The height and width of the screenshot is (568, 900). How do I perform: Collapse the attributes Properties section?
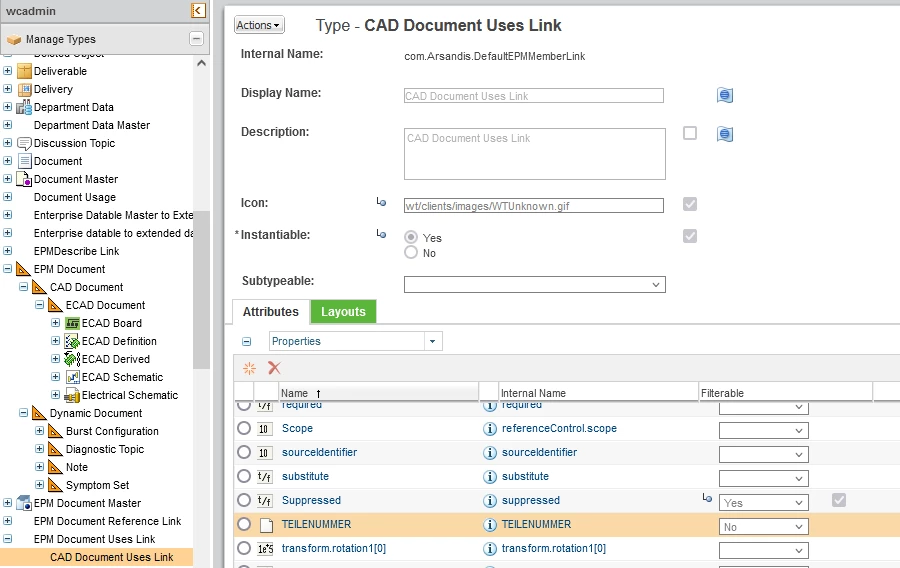point(247,342)
